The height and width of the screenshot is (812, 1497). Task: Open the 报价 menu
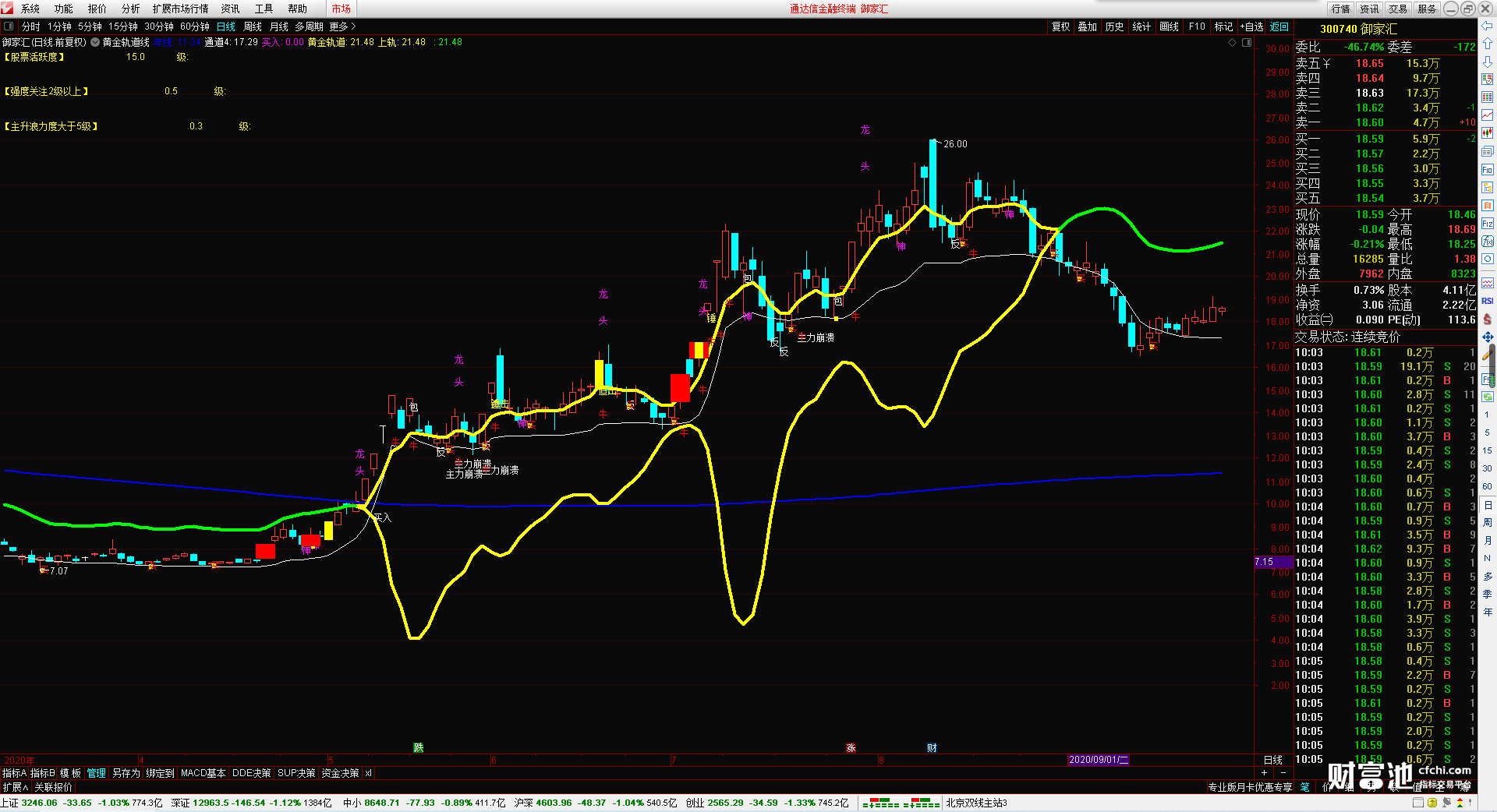tap(97, 9)
